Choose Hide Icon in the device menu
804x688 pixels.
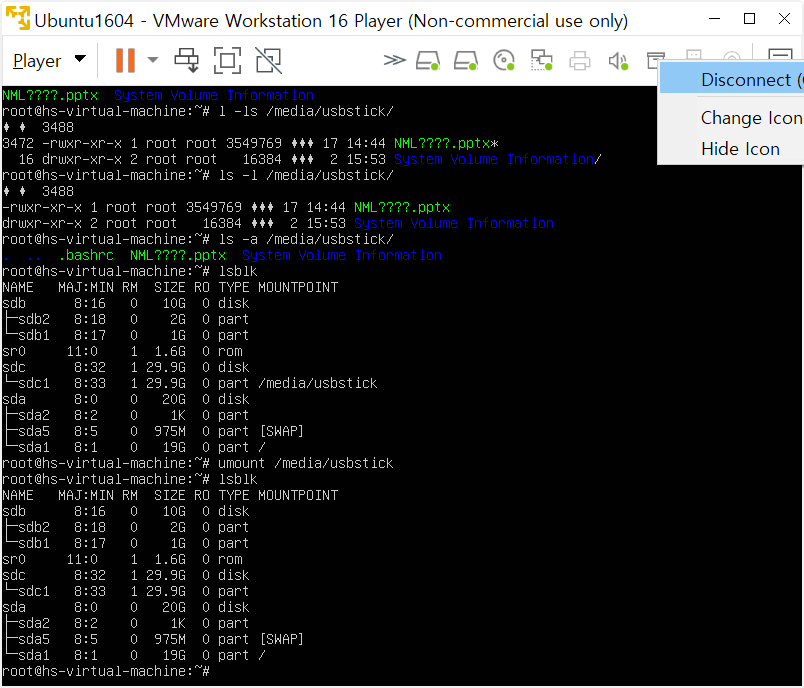pos(731,149)
